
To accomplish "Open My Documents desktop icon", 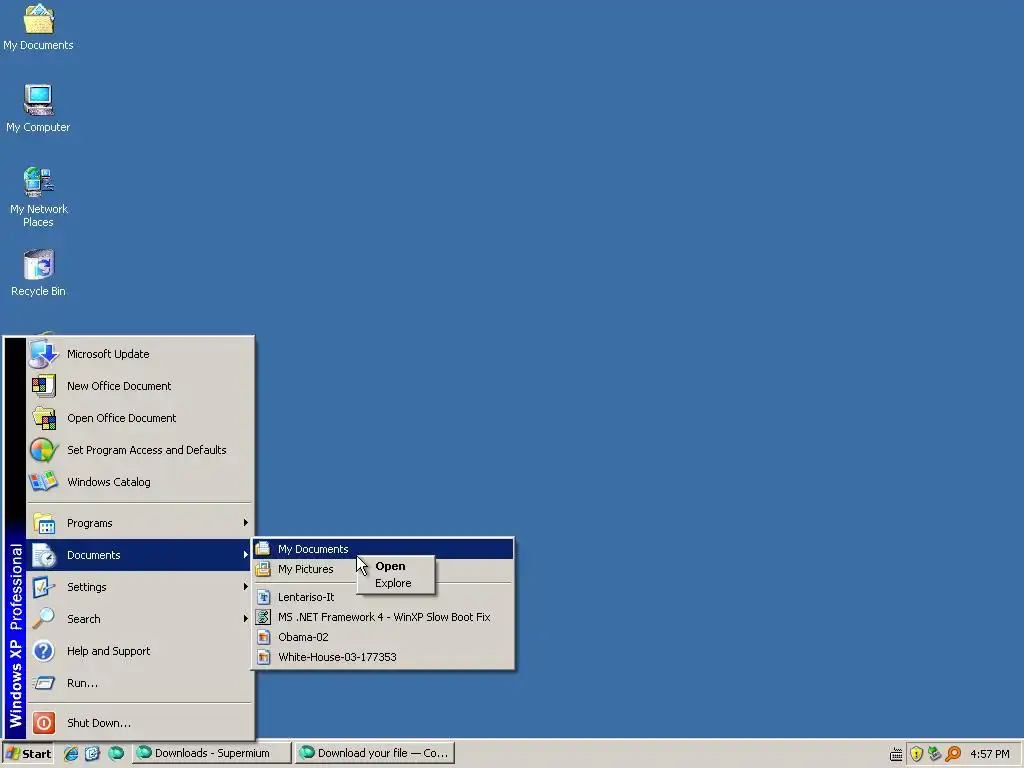I will pyautogui.click(x=38, y=27).
